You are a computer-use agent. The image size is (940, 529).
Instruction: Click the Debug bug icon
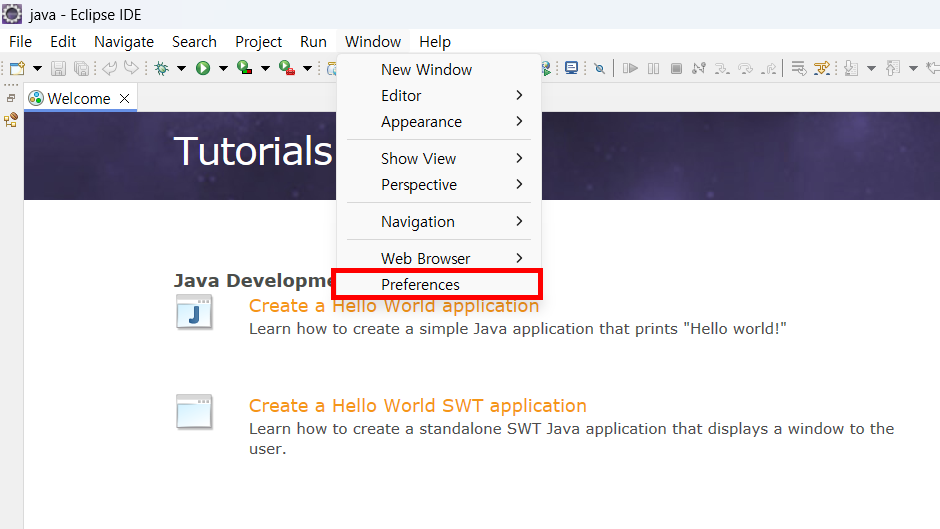[x=162, y=68]
